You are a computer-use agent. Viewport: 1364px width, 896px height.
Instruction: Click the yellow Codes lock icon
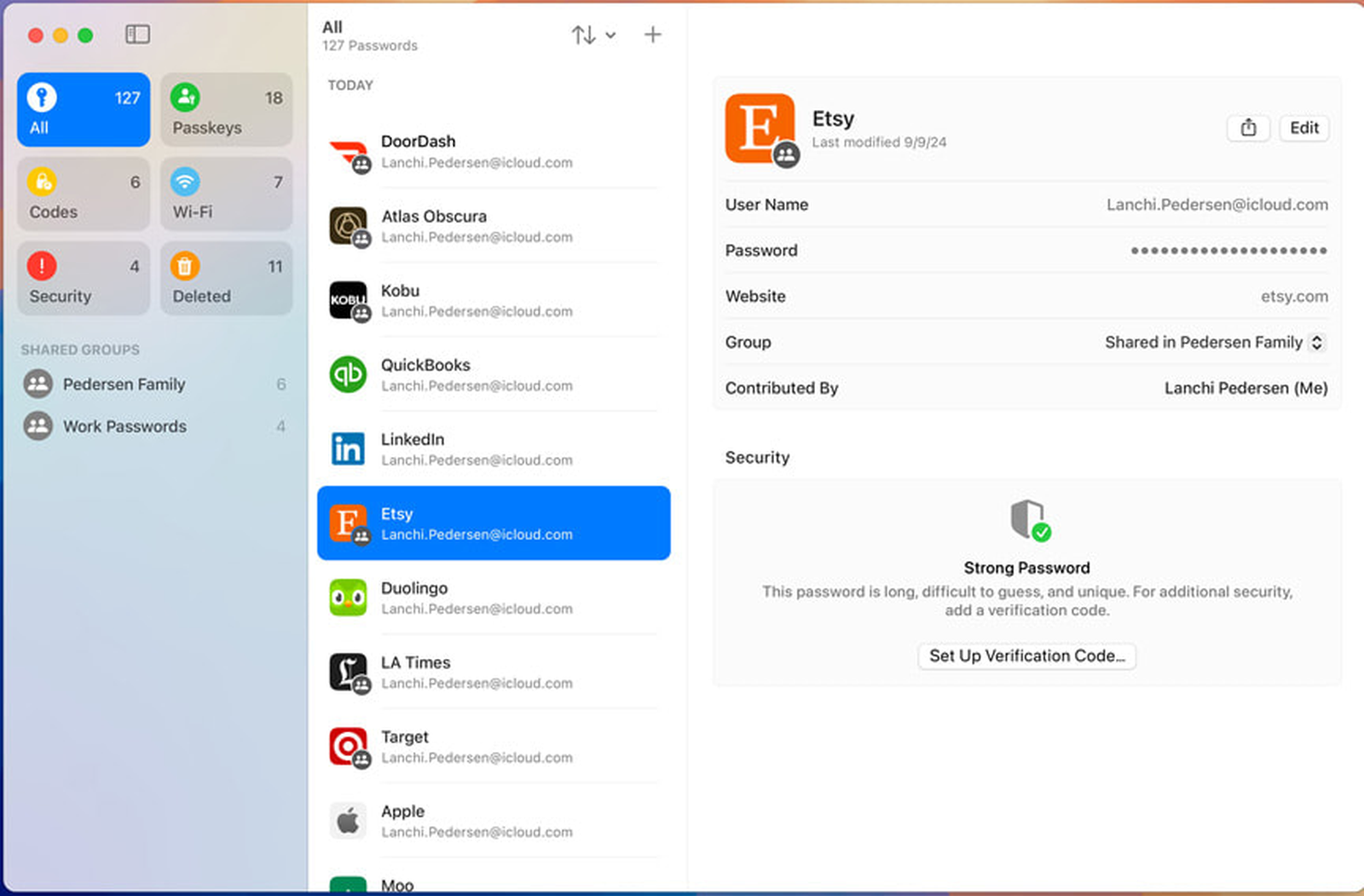(x=42, y=182)
